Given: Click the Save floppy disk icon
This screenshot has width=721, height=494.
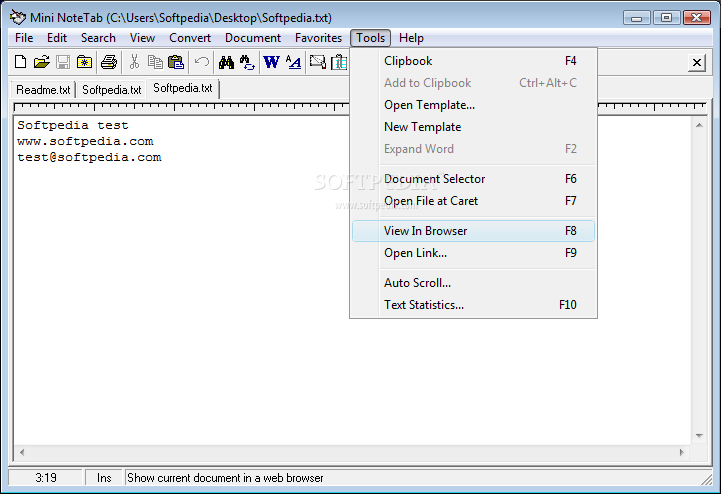Looking at the screenshot, I should click(63, 62).
